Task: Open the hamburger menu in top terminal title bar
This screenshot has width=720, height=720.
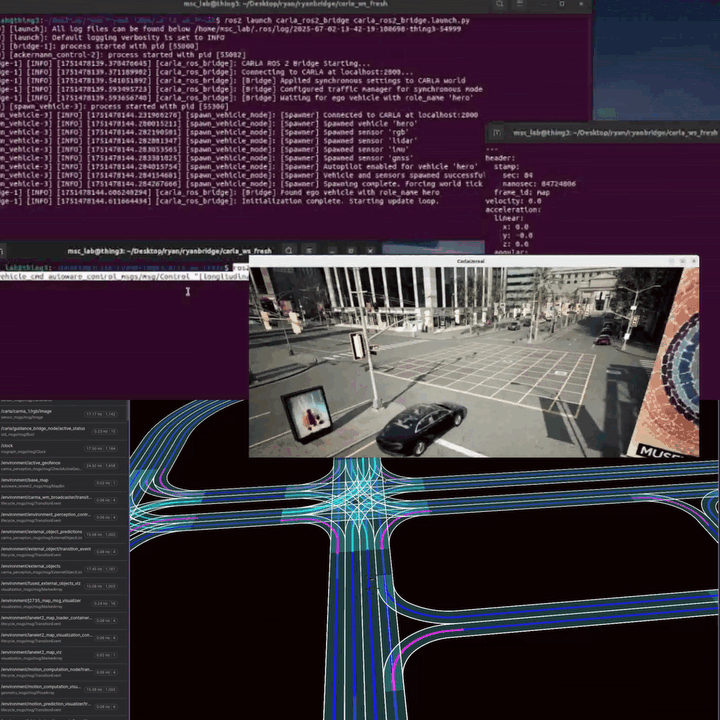Action: (x=520, y=4)
